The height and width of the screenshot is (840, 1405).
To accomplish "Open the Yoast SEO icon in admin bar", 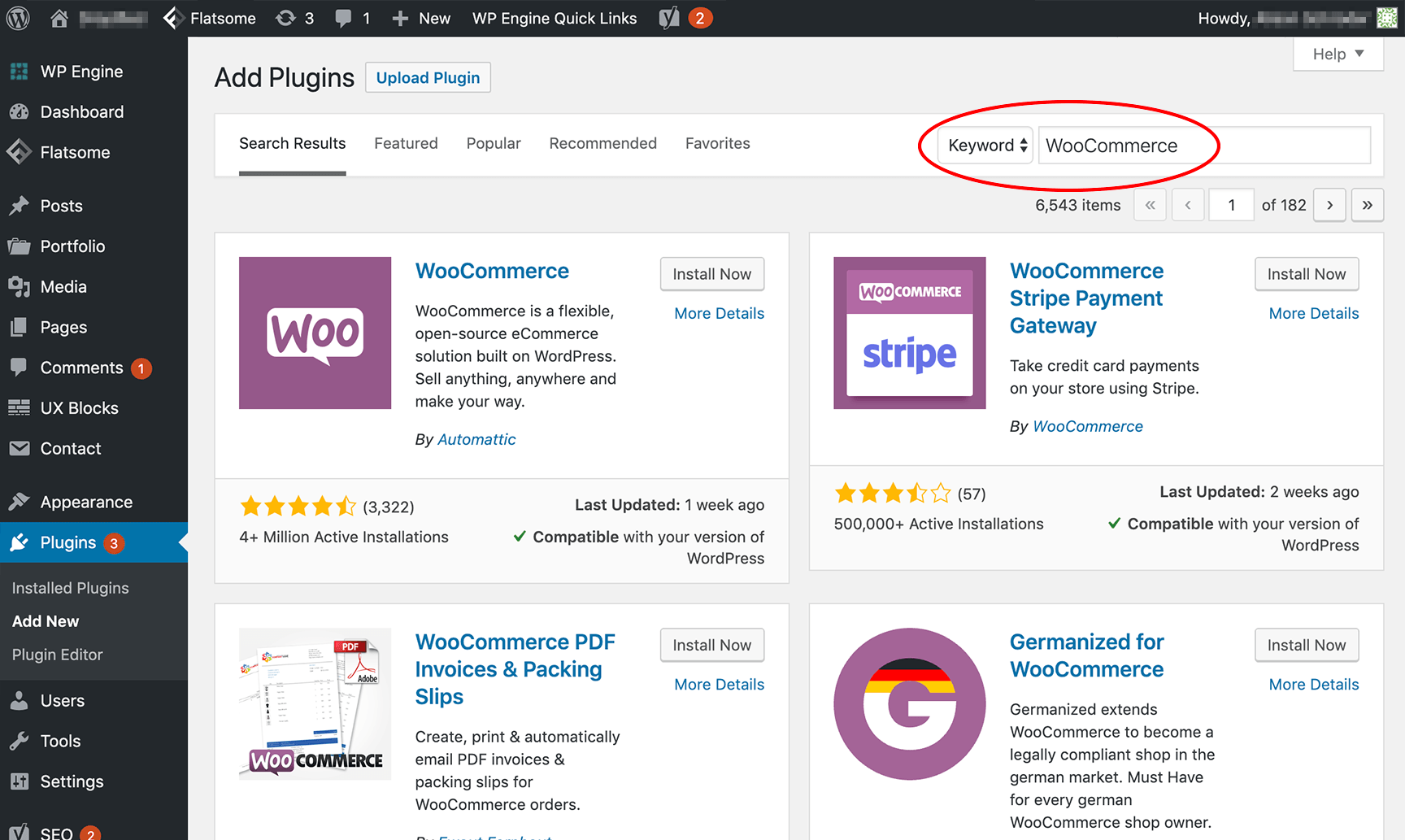I will (669, 18).
